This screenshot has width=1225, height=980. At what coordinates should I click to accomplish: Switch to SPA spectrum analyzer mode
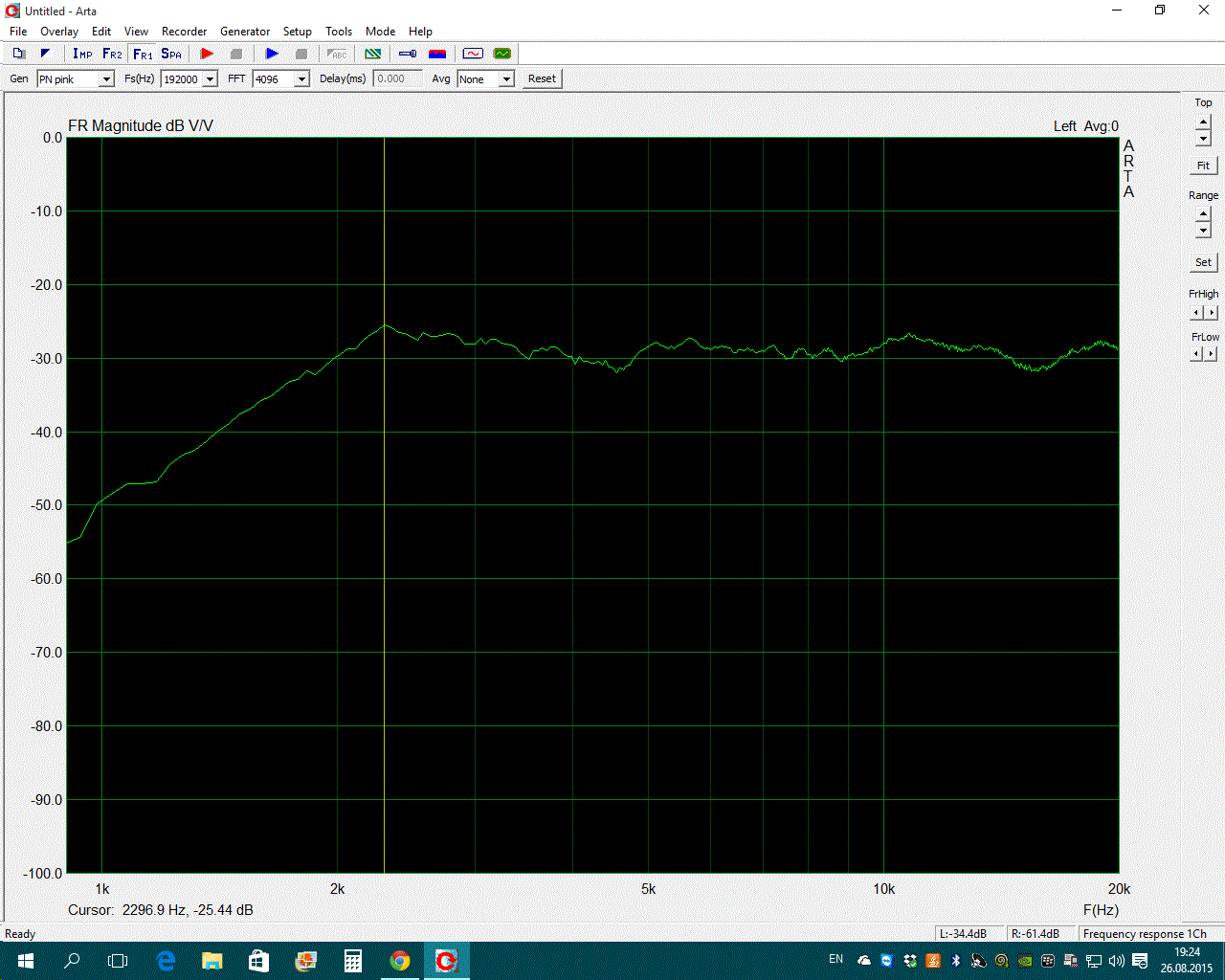(171, 54)
